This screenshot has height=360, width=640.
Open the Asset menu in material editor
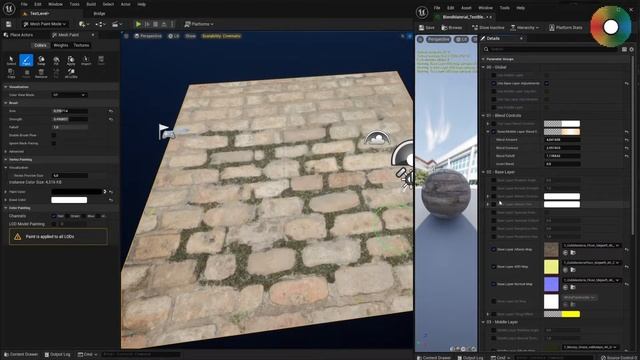[466, 8]
